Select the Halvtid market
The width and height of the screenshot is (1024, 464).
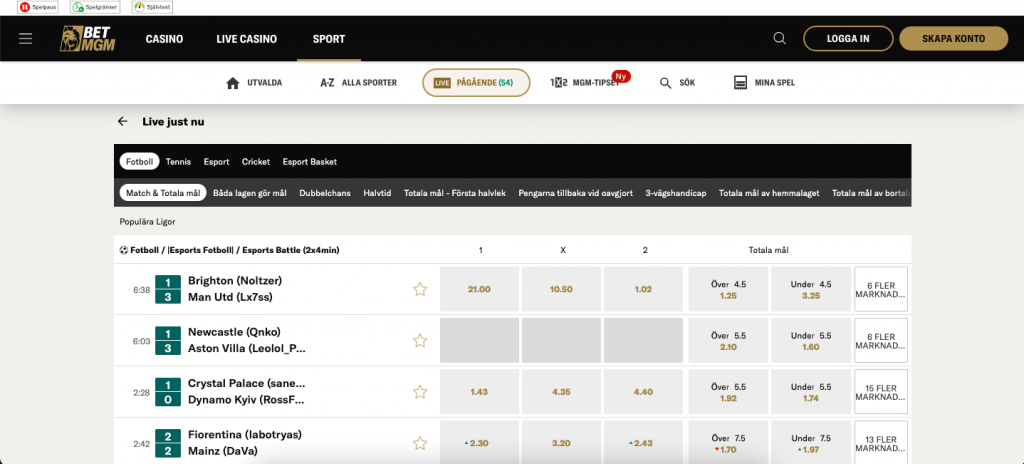(377, 193)
